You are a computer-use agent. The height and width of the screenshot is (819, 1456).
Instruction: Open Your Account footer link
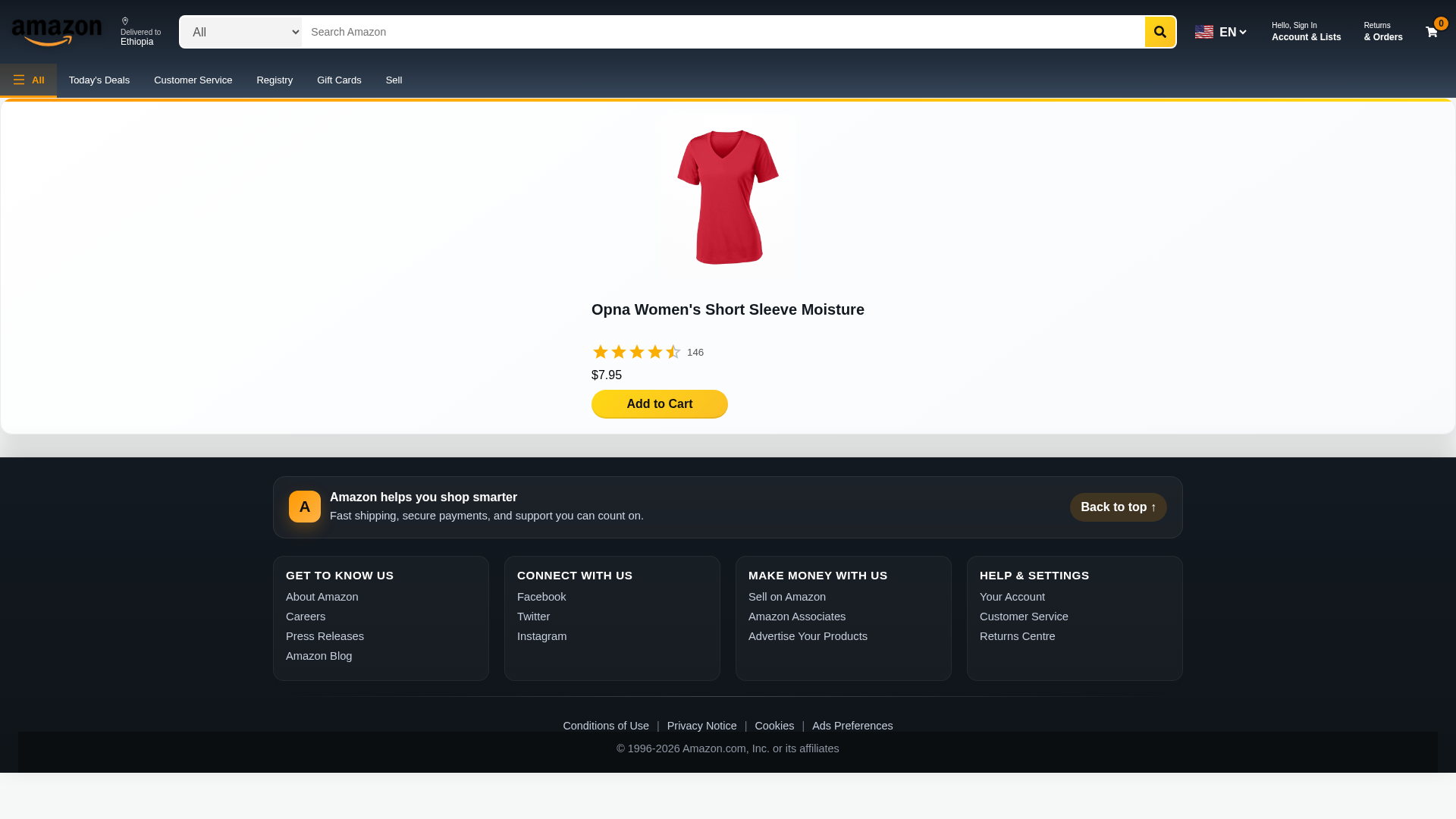point(1012,597)
